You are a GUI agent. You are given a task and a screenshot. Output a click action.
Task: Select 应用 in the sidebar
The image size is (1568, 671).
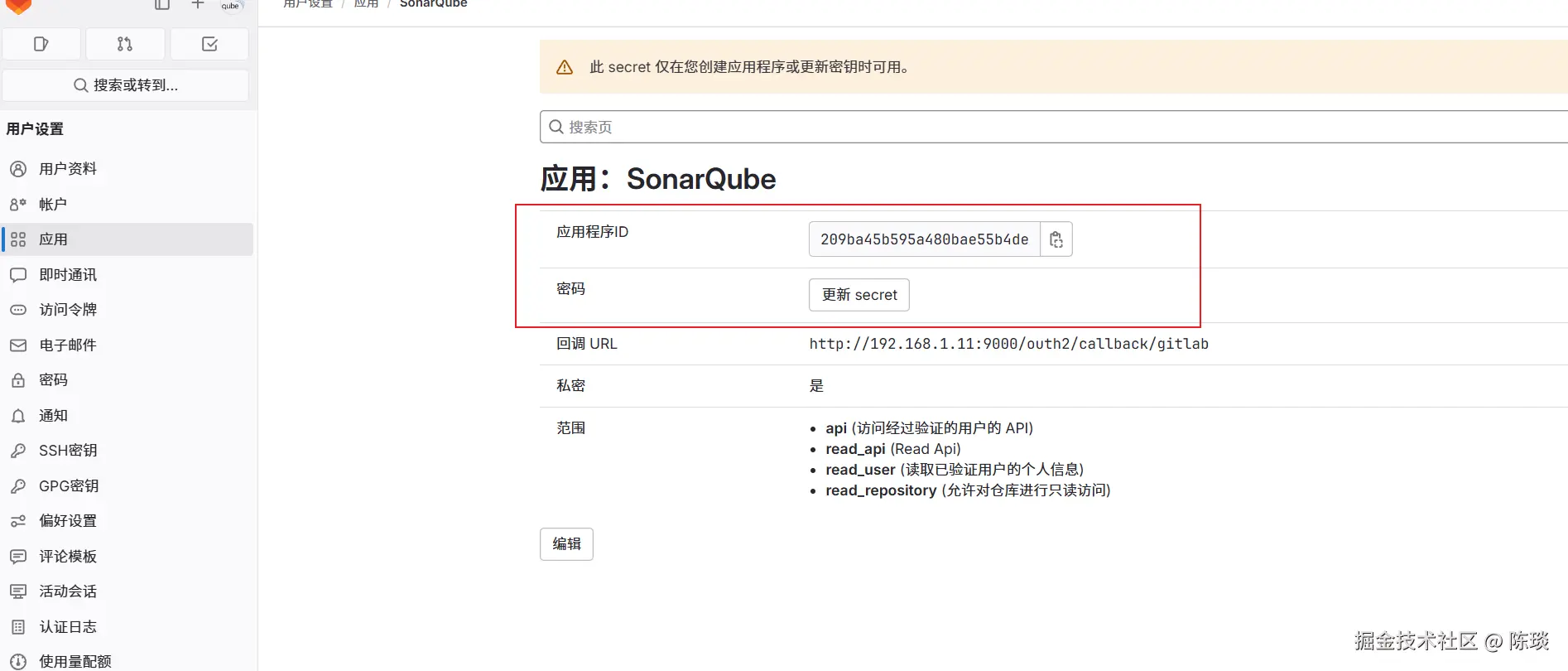pyautogui.click(x=127, y=239)
